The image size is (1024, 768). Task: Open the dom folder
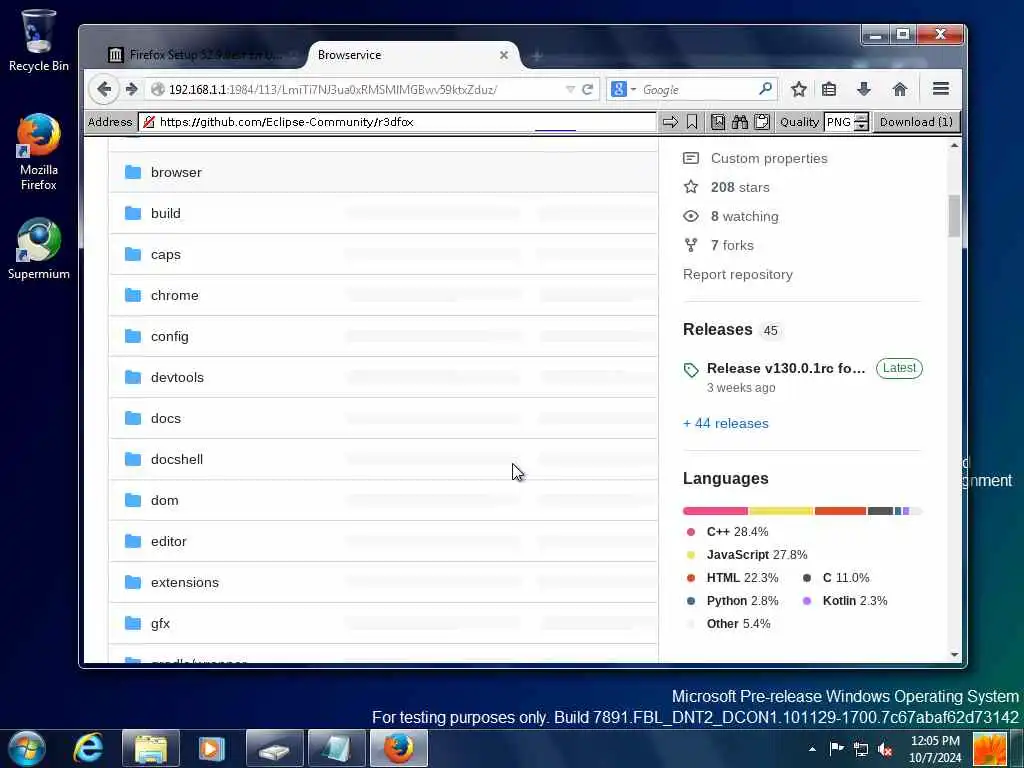pos(164,500)
